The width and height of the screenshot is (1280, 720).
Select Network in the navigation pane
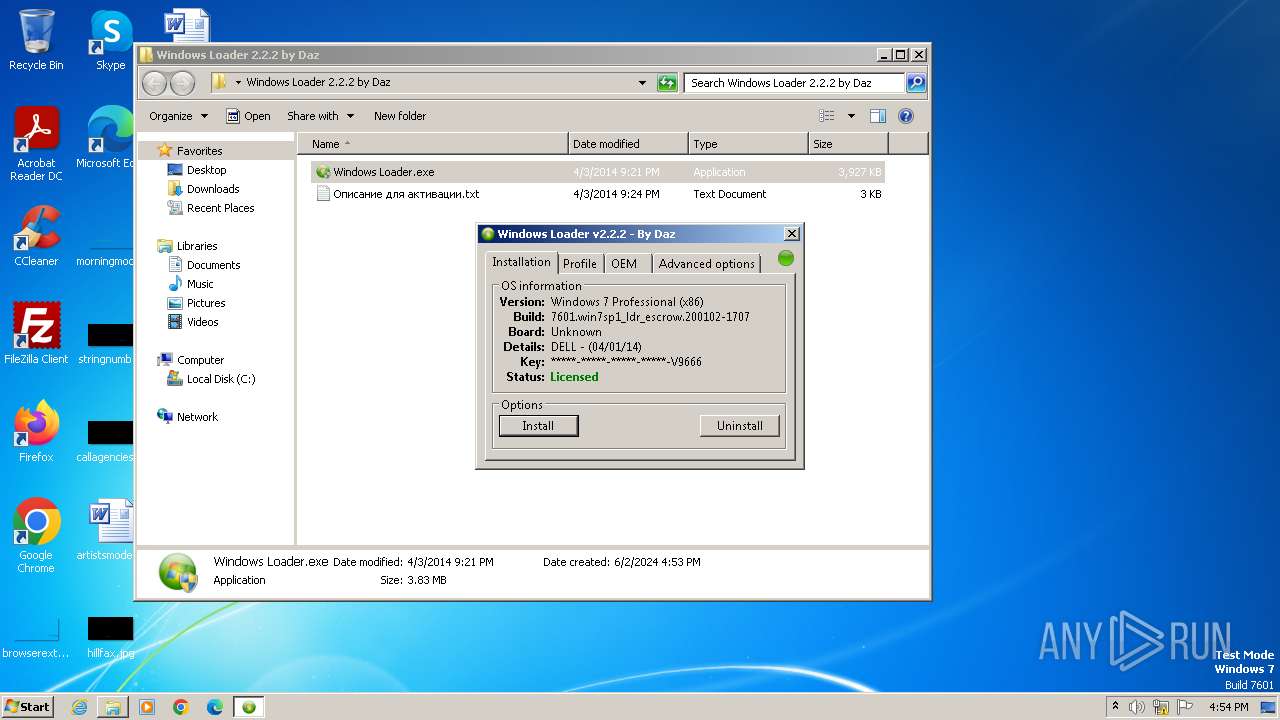(x=197, y=417)
